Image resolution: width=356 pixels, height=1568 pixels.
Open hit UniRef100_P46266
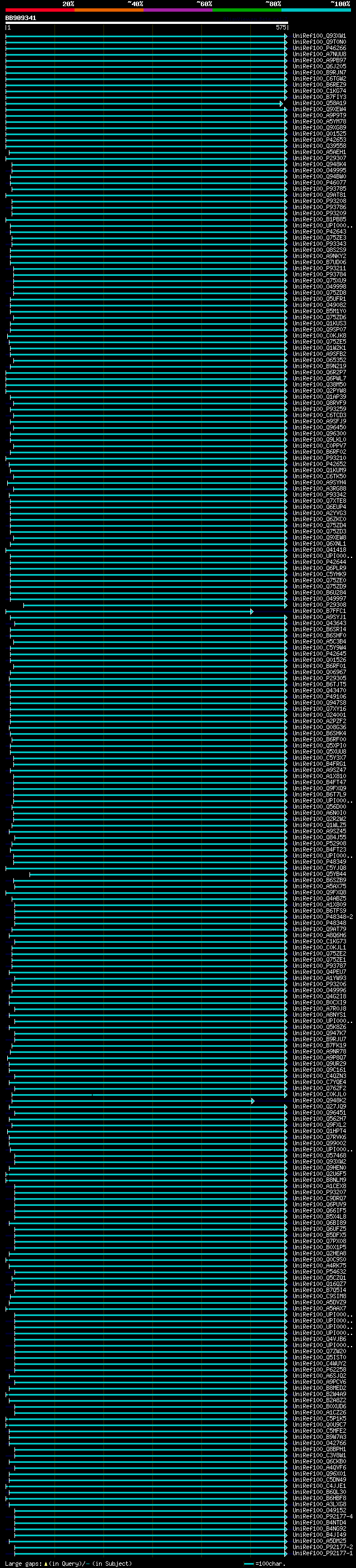pyautogui.click(x=319, y=48)
